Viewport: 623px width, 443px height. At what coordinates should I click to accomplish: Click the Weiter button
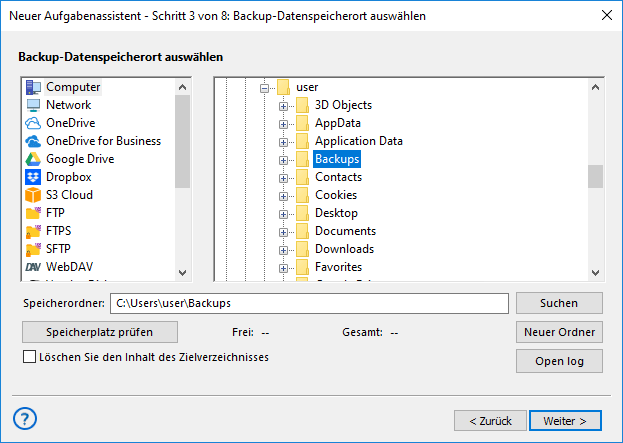565,419
